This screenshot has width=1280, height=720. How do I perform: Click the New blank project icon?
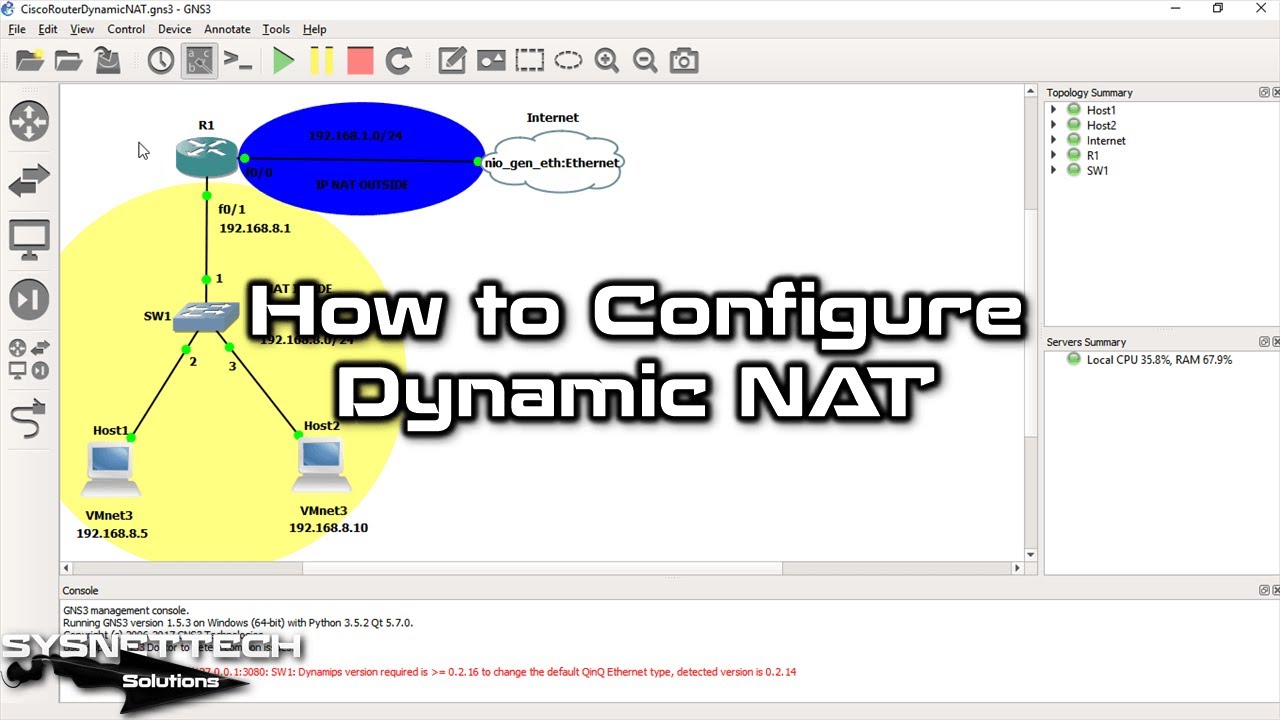coord(30,61)
